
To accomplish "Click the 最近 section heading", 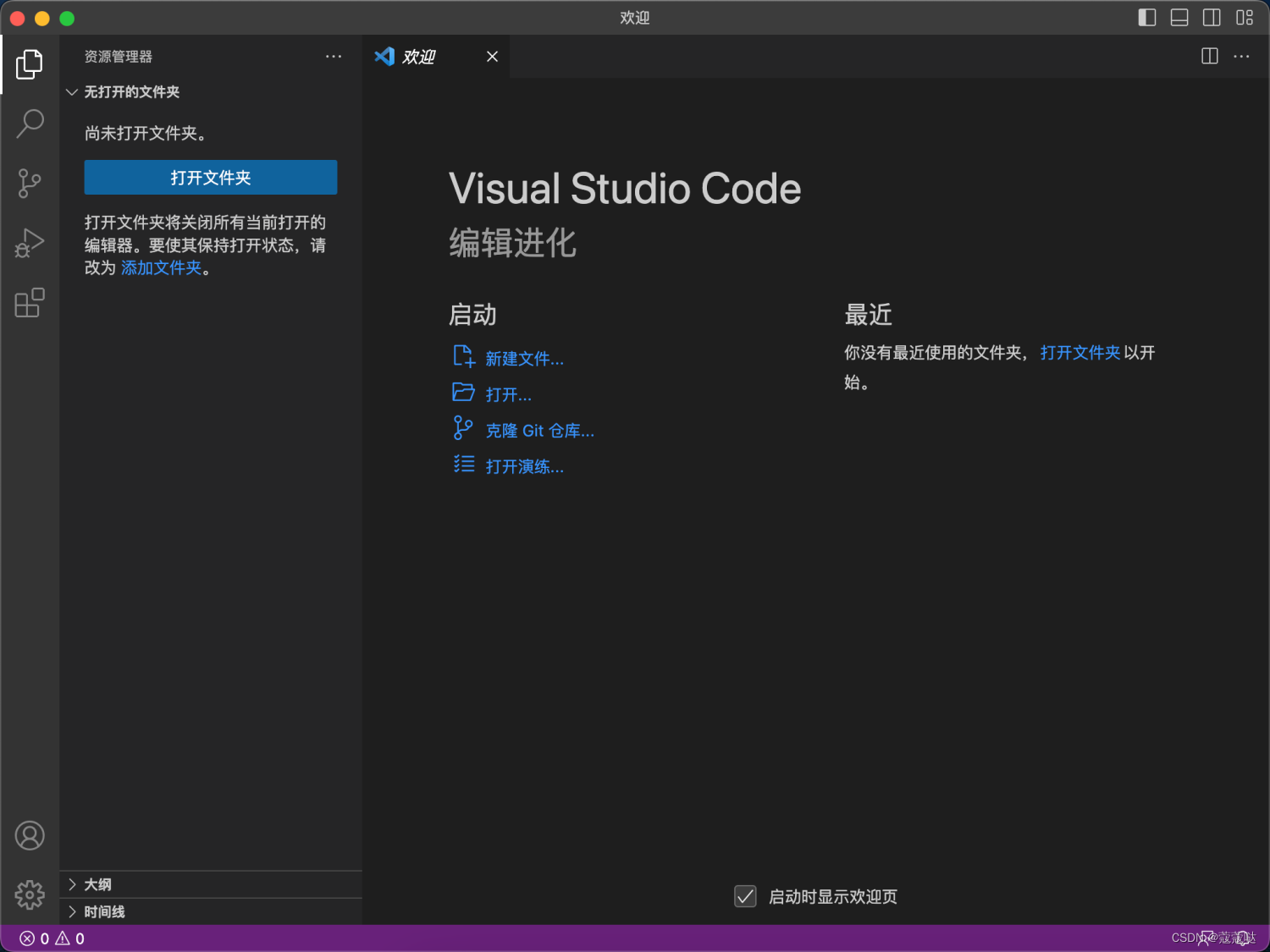I will tap(869, 315).
